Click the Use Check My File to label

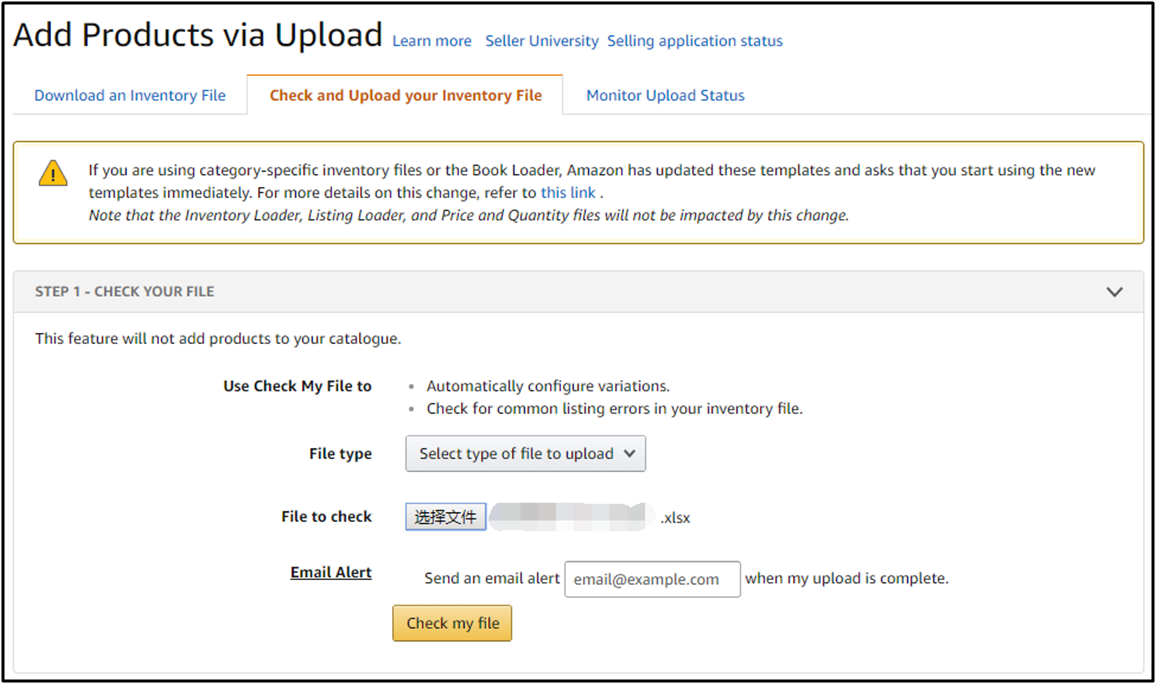[297, 386]
